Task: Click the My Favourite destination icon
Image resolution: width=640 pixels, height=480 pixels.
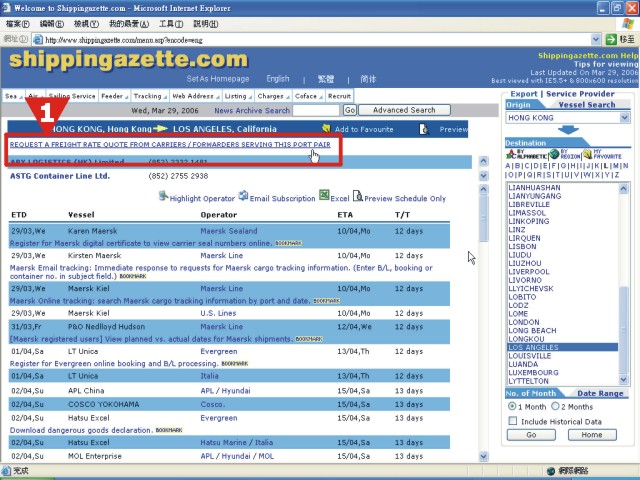Action: click(589, 156)
